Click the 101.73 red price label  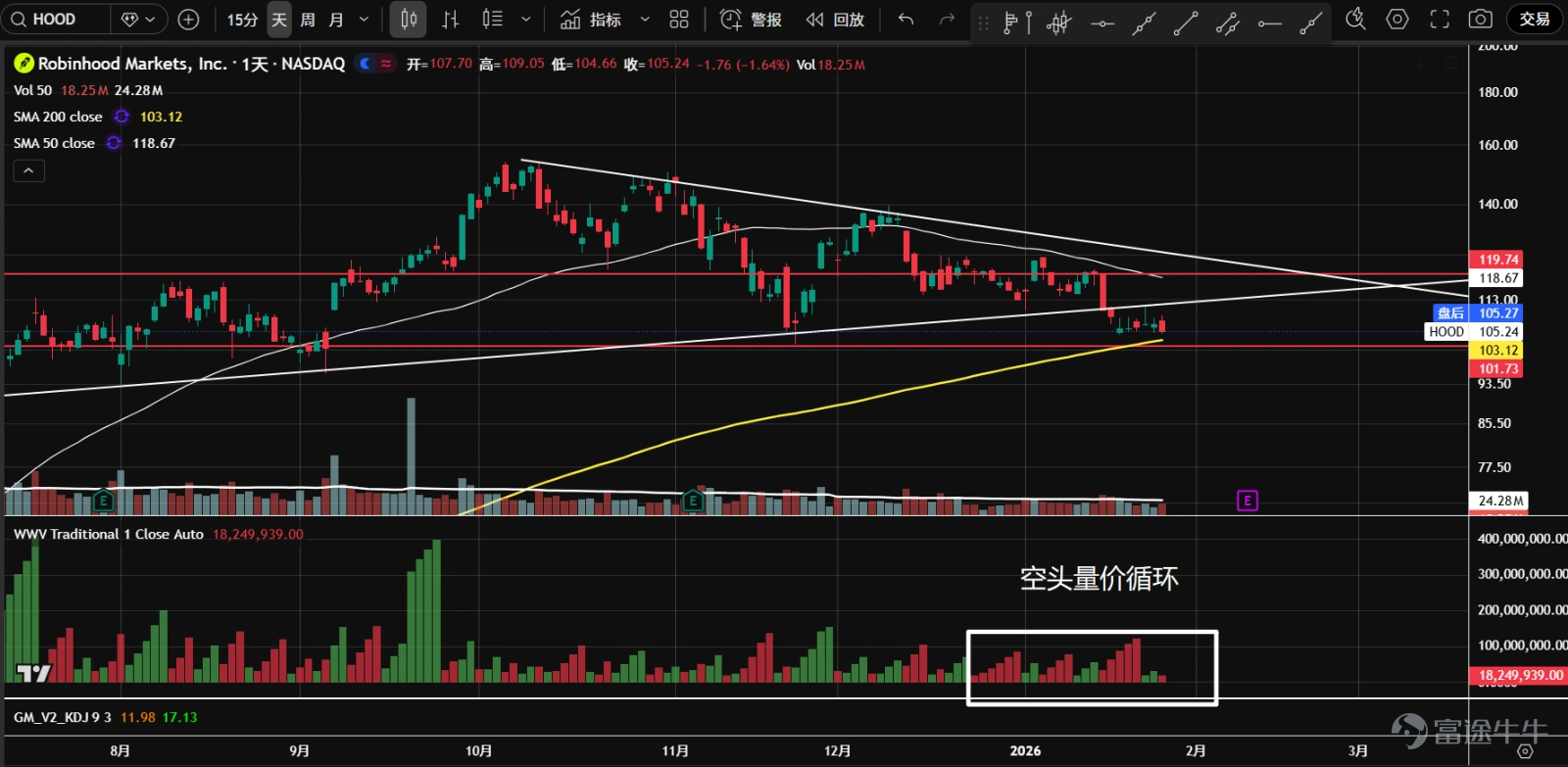[x=1495, y=368]
